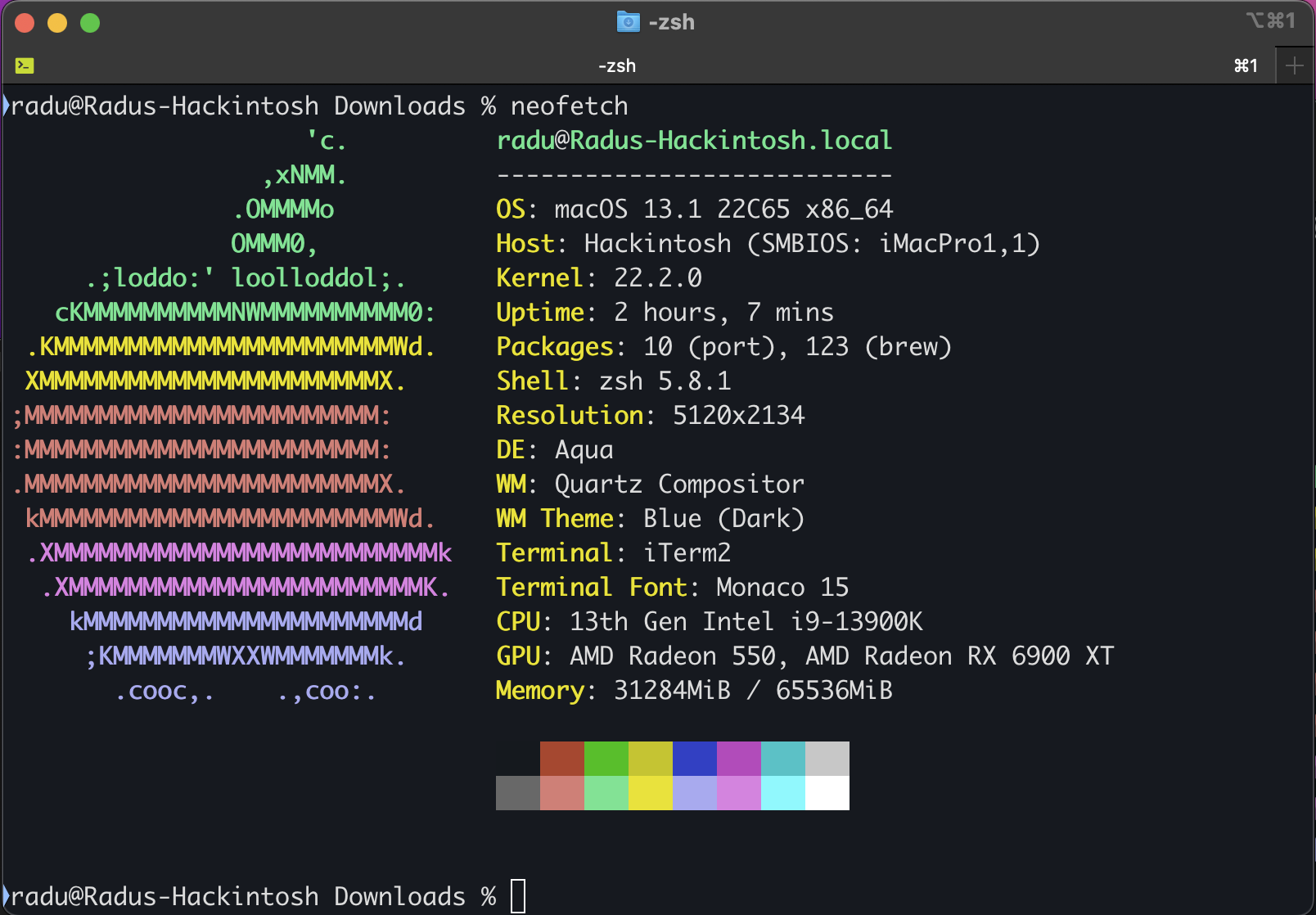The height and width of the screenshot is (915, 1316).
Task: Click the purple color block in top row
Action: 739,759
